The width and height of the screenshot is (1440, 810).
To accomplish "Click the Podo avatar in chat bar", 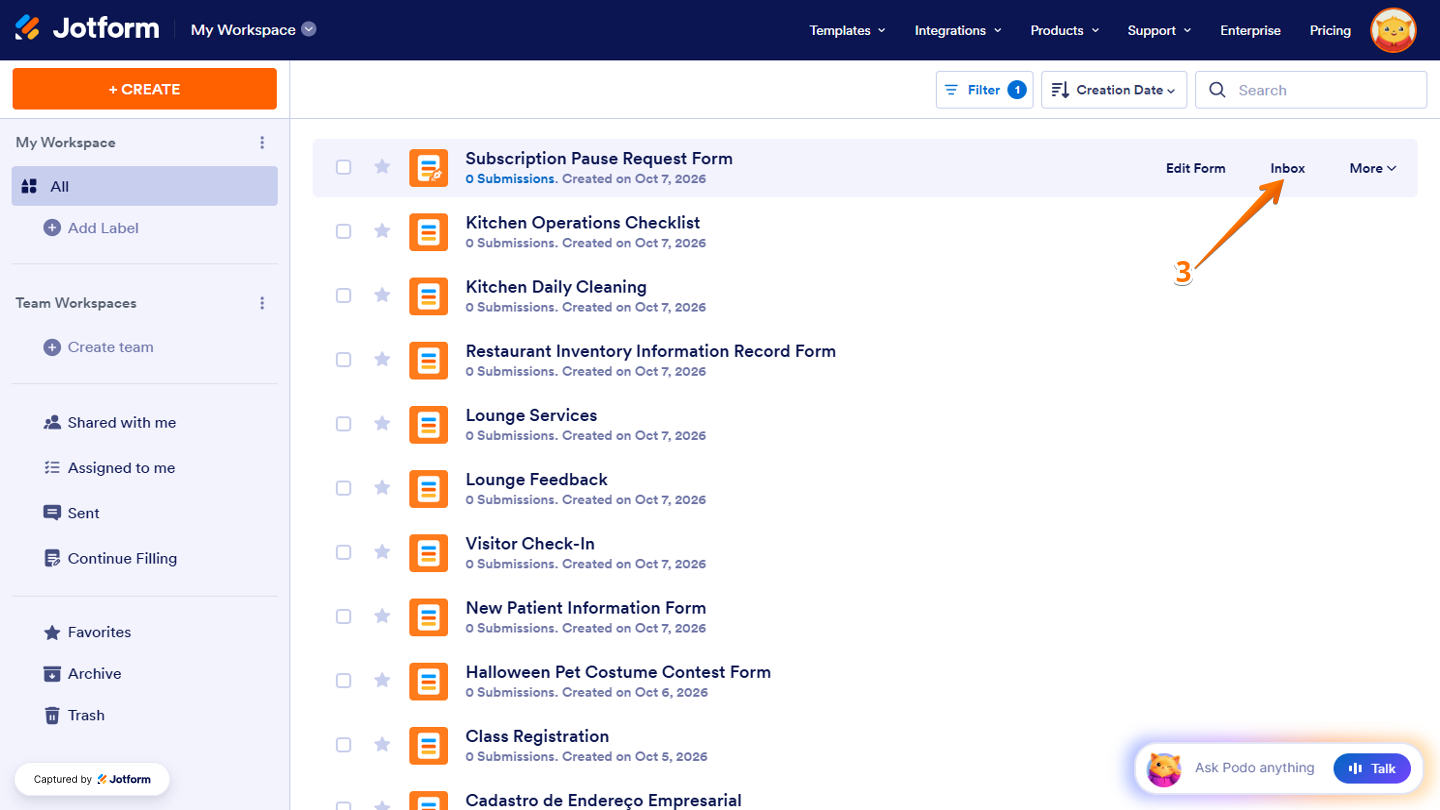I will tap(1164, 768).
